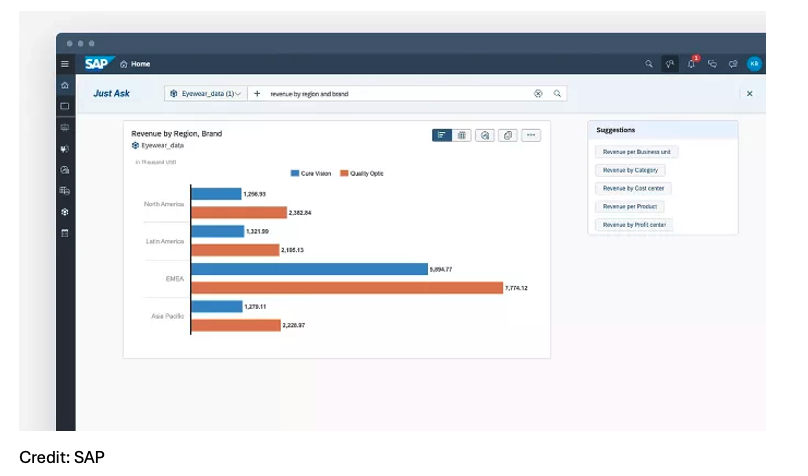
Task: Click in the Just Ask query field
Action: (x=400, y=93)
